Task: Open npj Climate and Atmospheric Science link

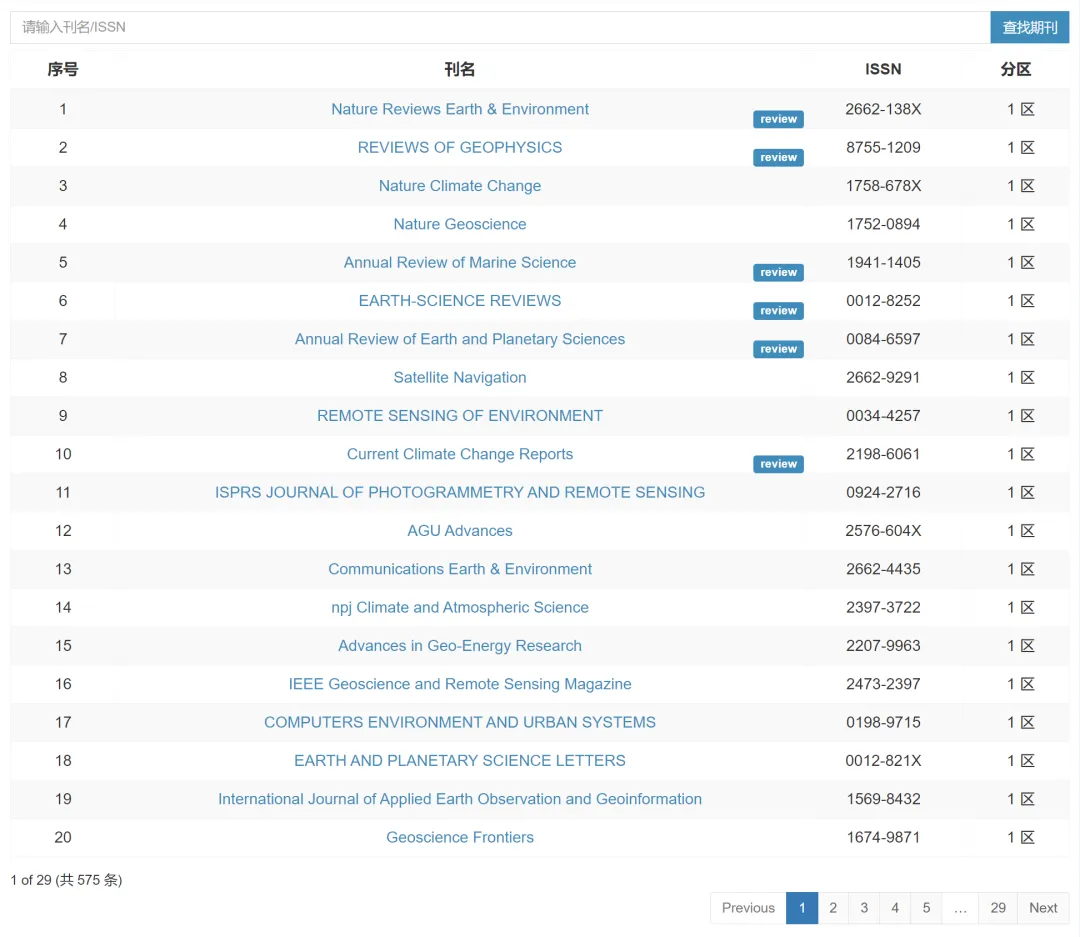Action: (460, 607)
